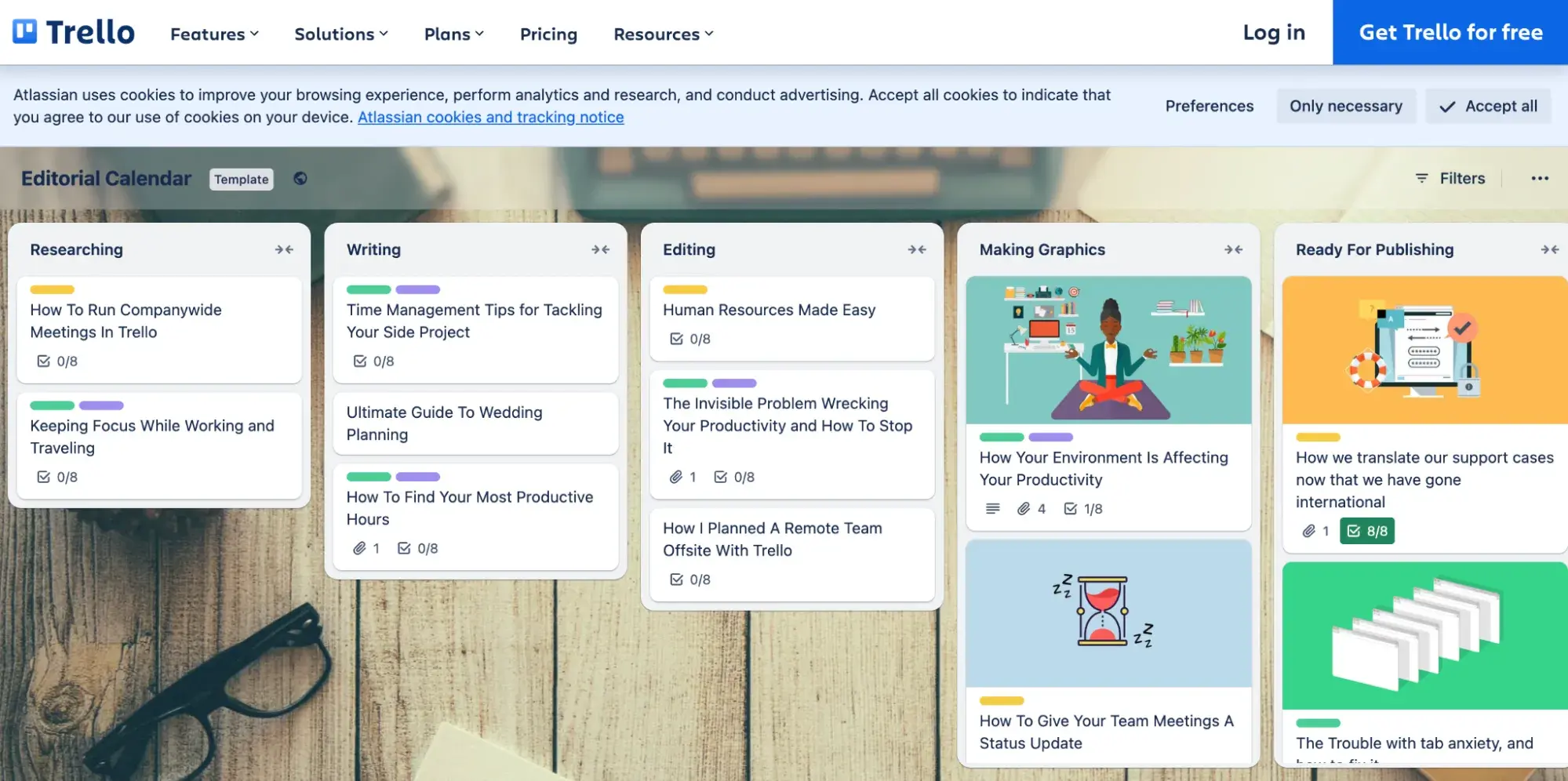This screenshot has height=781, width=1568.
Task: Open cookie Preferences settings
Action: 1209,105
